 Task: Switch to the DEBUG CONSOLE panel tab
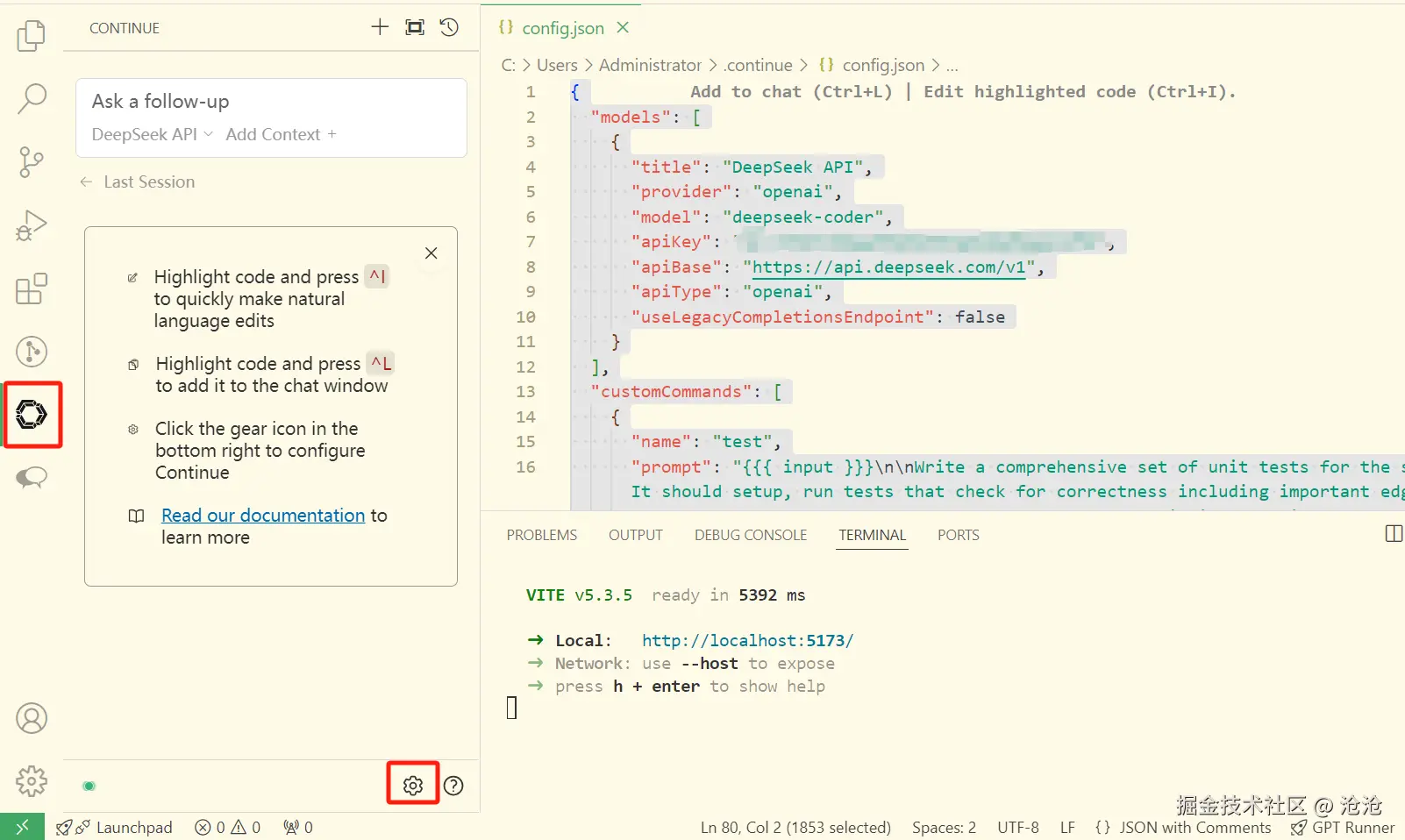pyautogui.click(x=751, y=535)
